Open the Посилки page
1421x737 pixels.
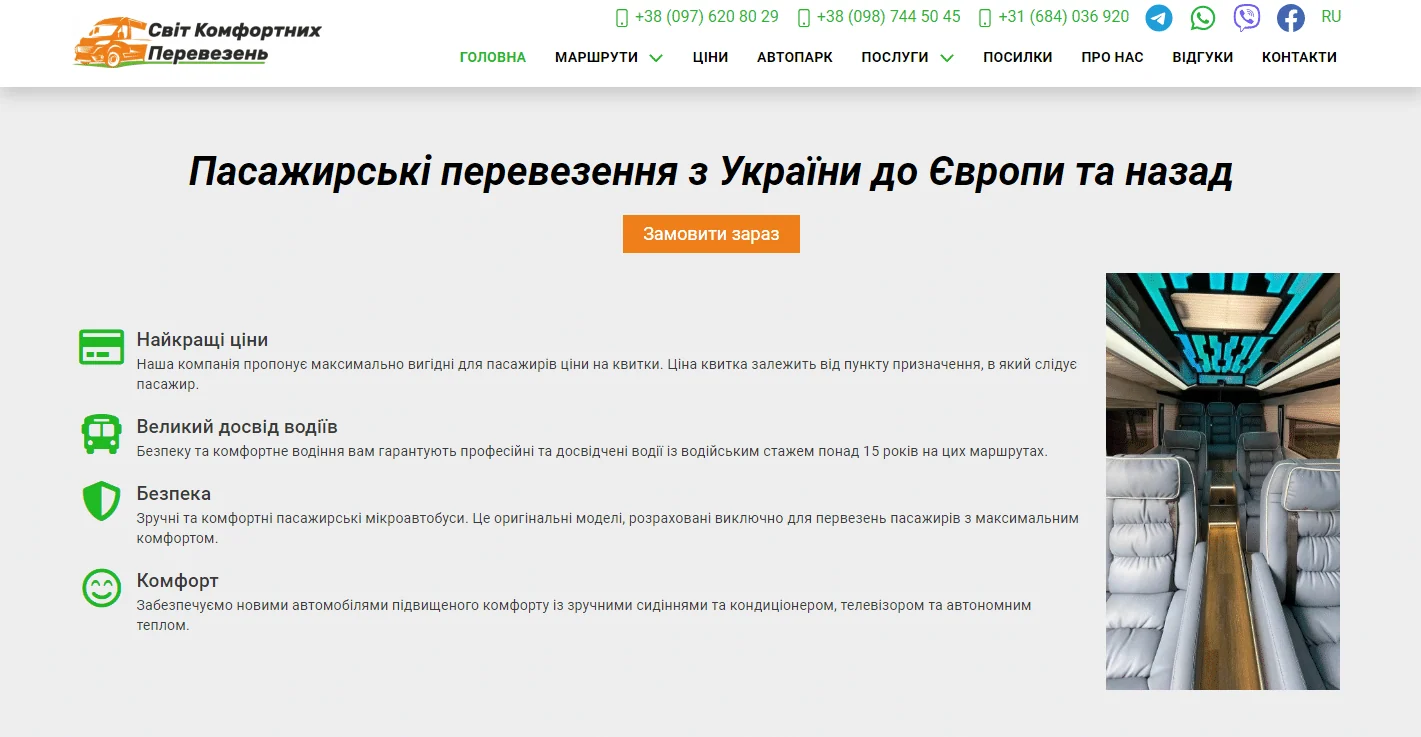[x=1018, y=57]
